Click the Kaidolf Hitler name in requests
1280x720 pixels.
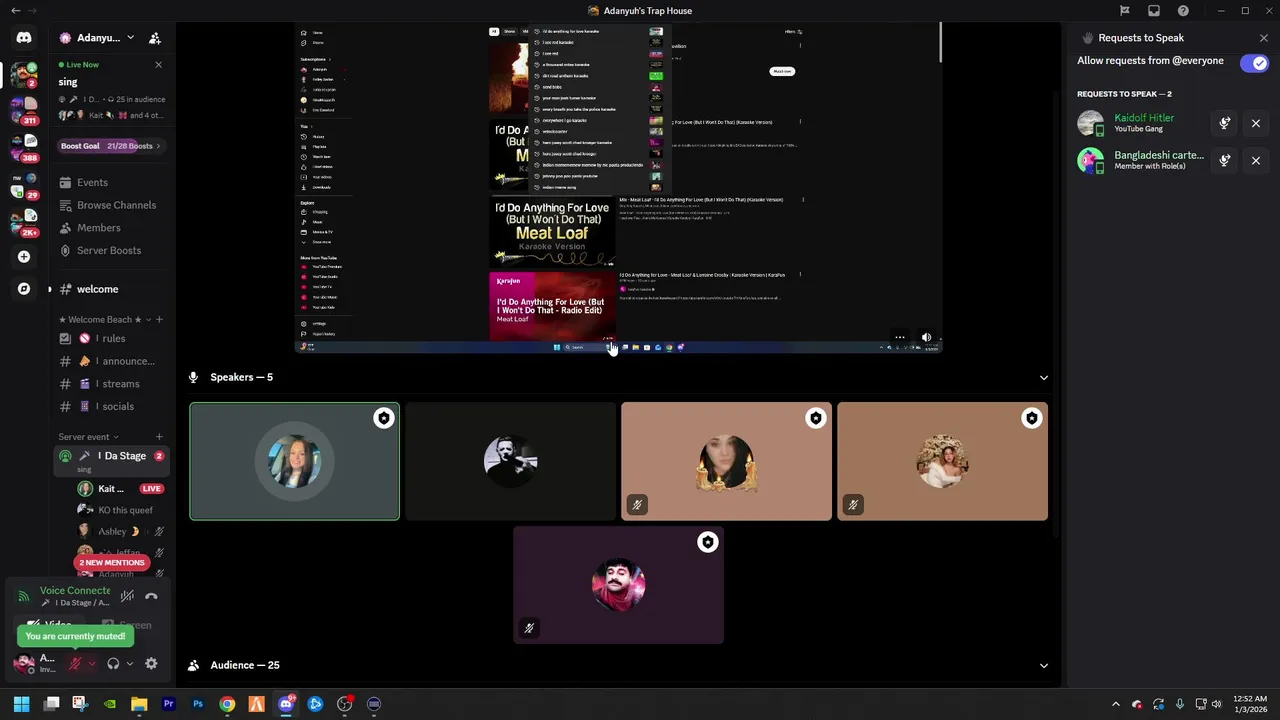1144,118
